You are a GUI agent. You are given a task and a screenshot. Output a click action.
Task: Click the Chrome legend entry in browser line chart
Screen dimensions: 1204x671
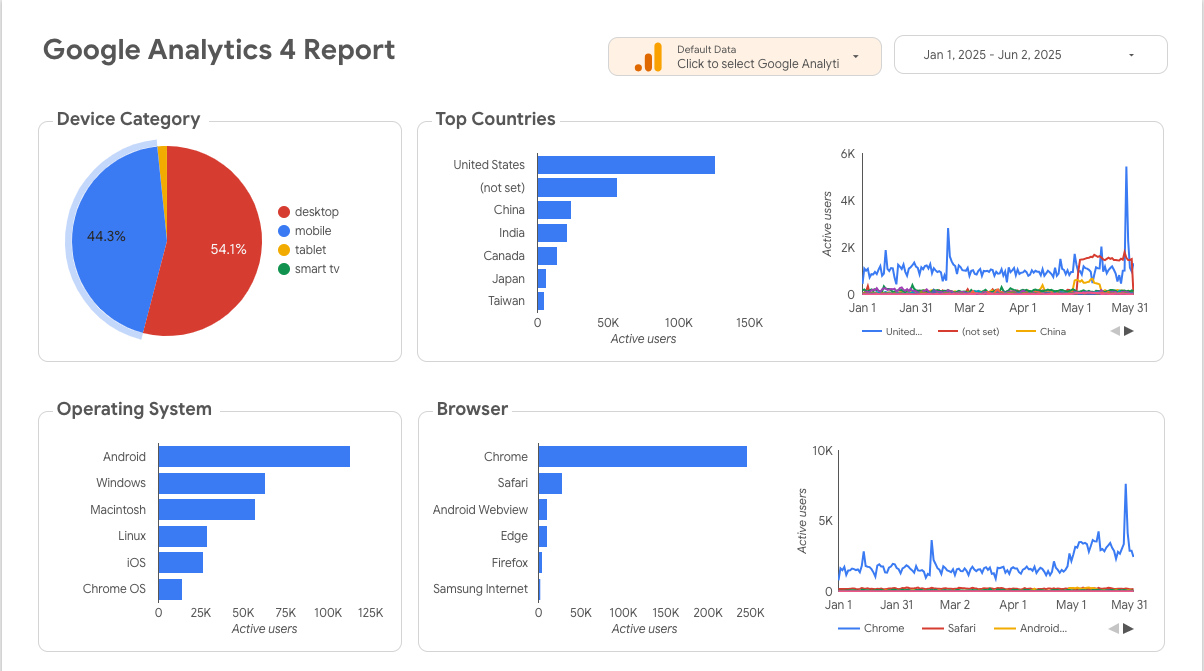click(x=871, y=628)
